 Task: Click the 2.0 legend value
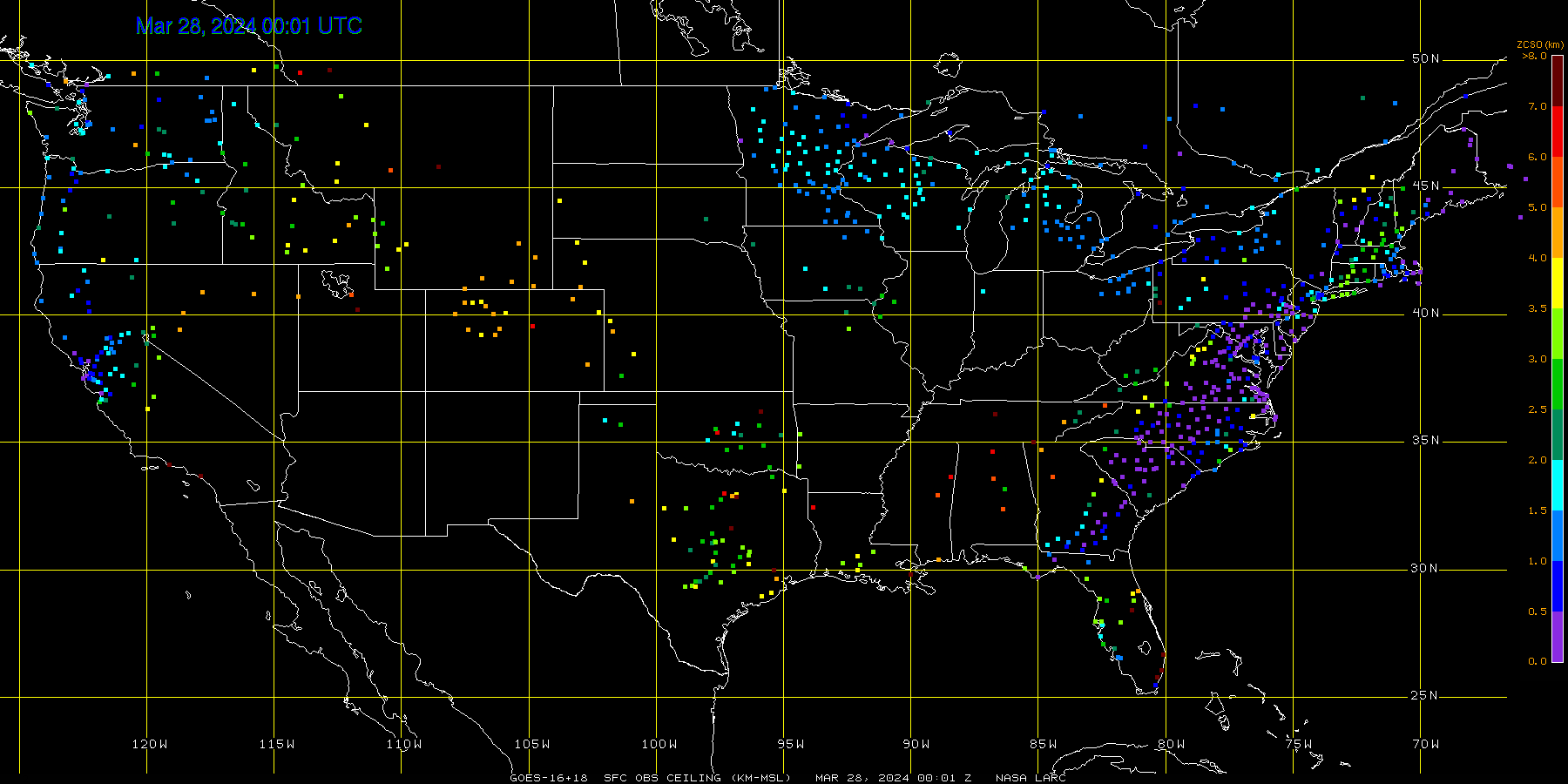(1538, 460)
